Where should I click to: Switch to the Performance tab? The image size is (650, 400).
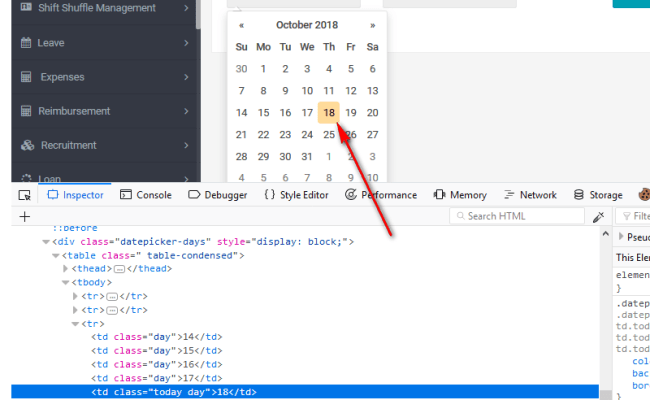381,195
